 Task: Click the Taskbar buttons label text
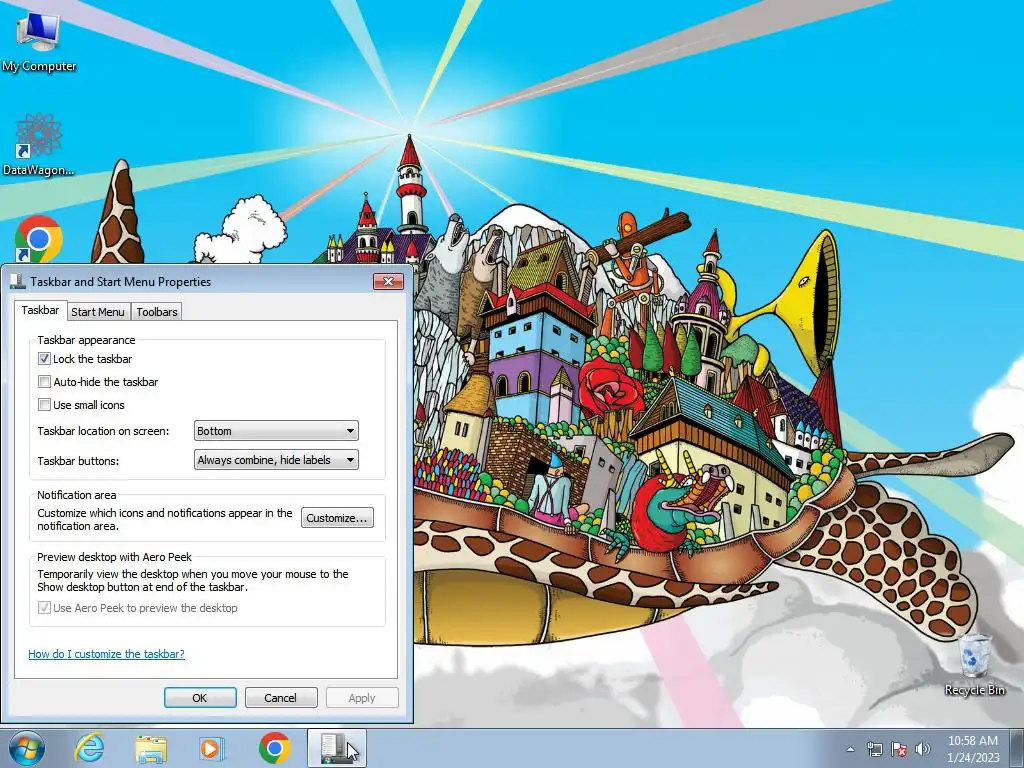tap(78, 460)
